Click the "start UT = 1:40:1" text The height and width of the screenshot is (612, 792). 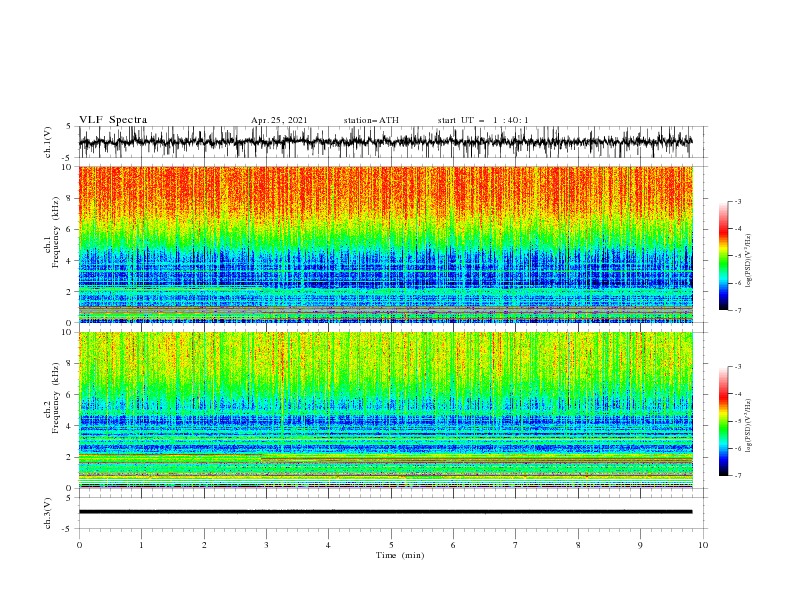483,120
